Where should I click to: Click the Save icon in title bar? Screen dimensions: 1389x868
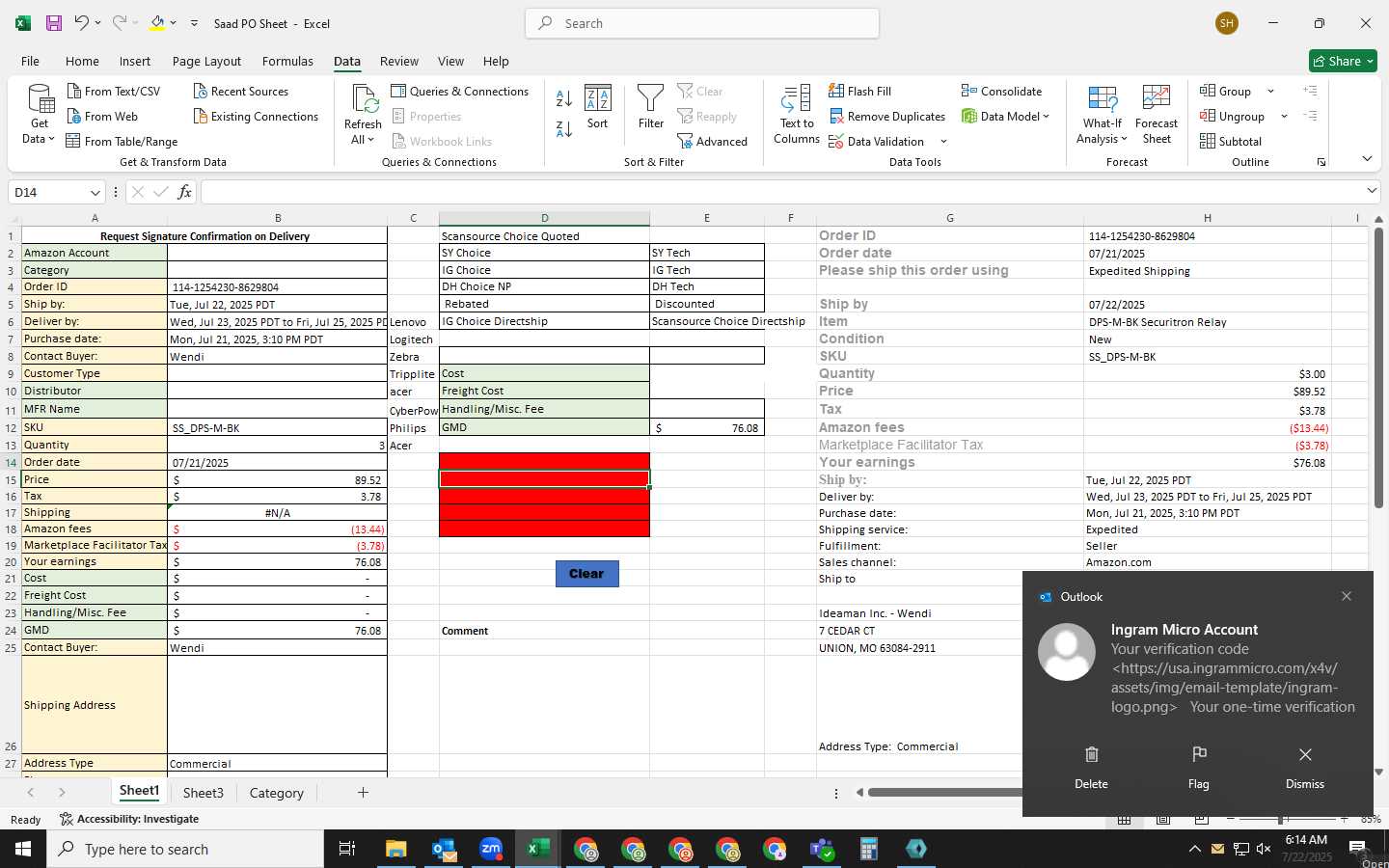(53, 23)
